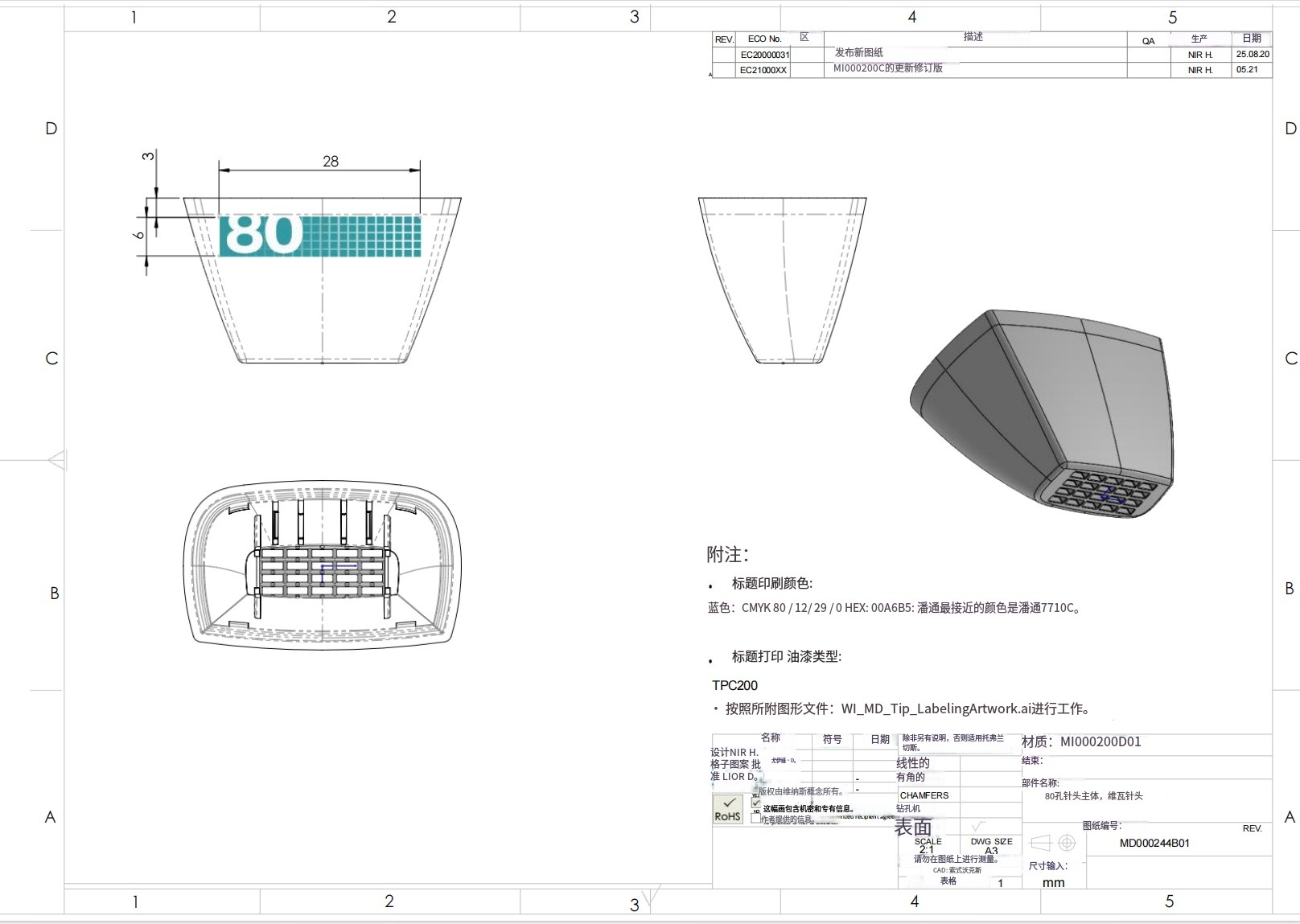Toggle the unchecked NO checkbox
The height and width of the screenshot is (924, 1300).
coord(755,818)
